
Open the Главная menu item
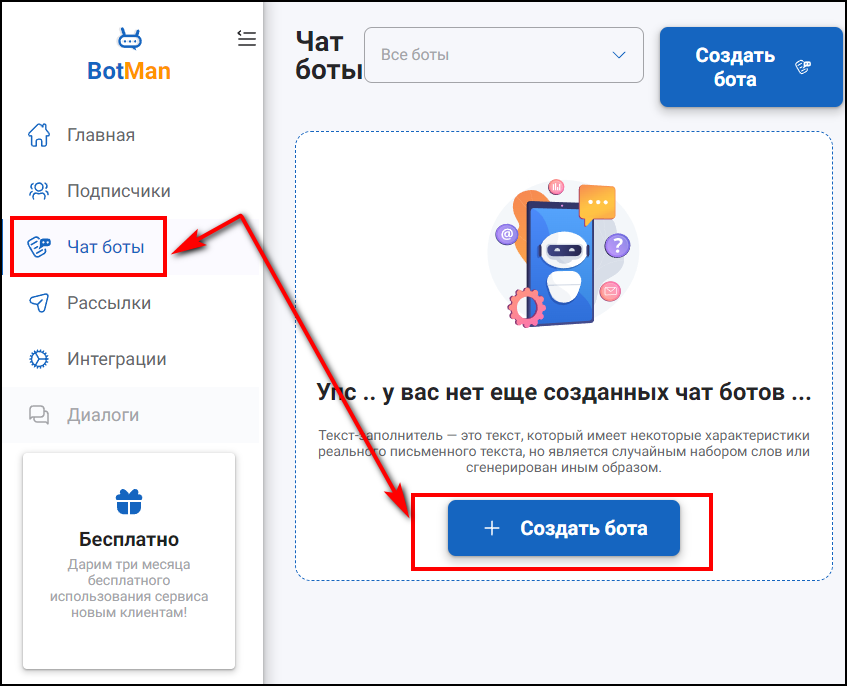131,135
